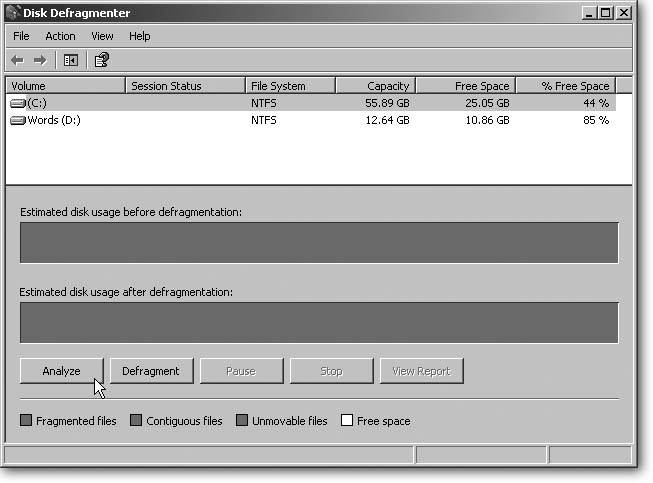This screenshot has height=483, width=653.
Task: Click the usage before defragmentation bar
Action: [x=319, y=242]
